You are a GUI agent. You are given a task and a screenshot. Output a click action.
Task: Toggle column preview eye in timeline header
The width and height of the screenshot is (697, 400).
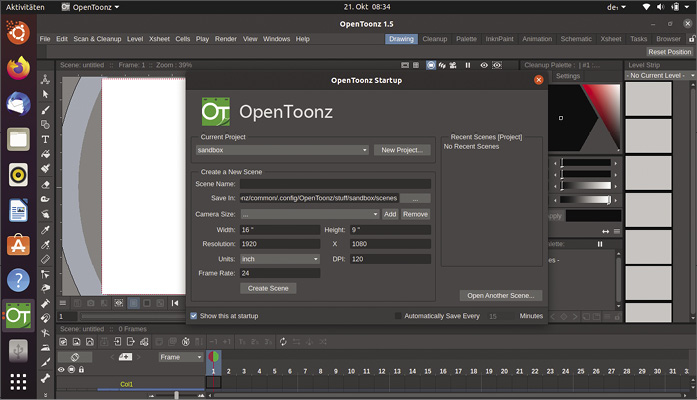61,370
